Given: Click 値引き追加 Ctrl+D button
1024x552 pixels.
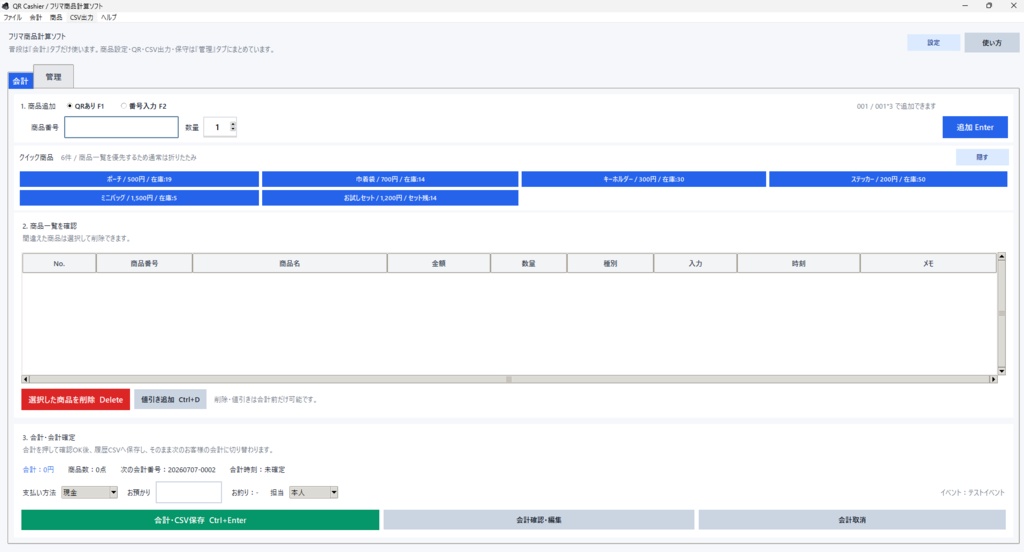Looking at the screenshot, I should pos(170,400).
